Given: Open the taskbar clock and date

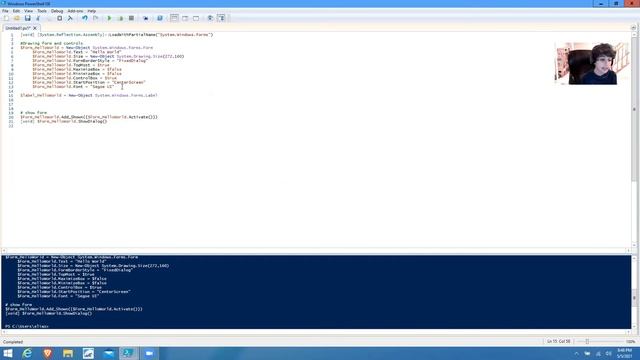Looking at the screenshot, I should click(x=624, y=353).
